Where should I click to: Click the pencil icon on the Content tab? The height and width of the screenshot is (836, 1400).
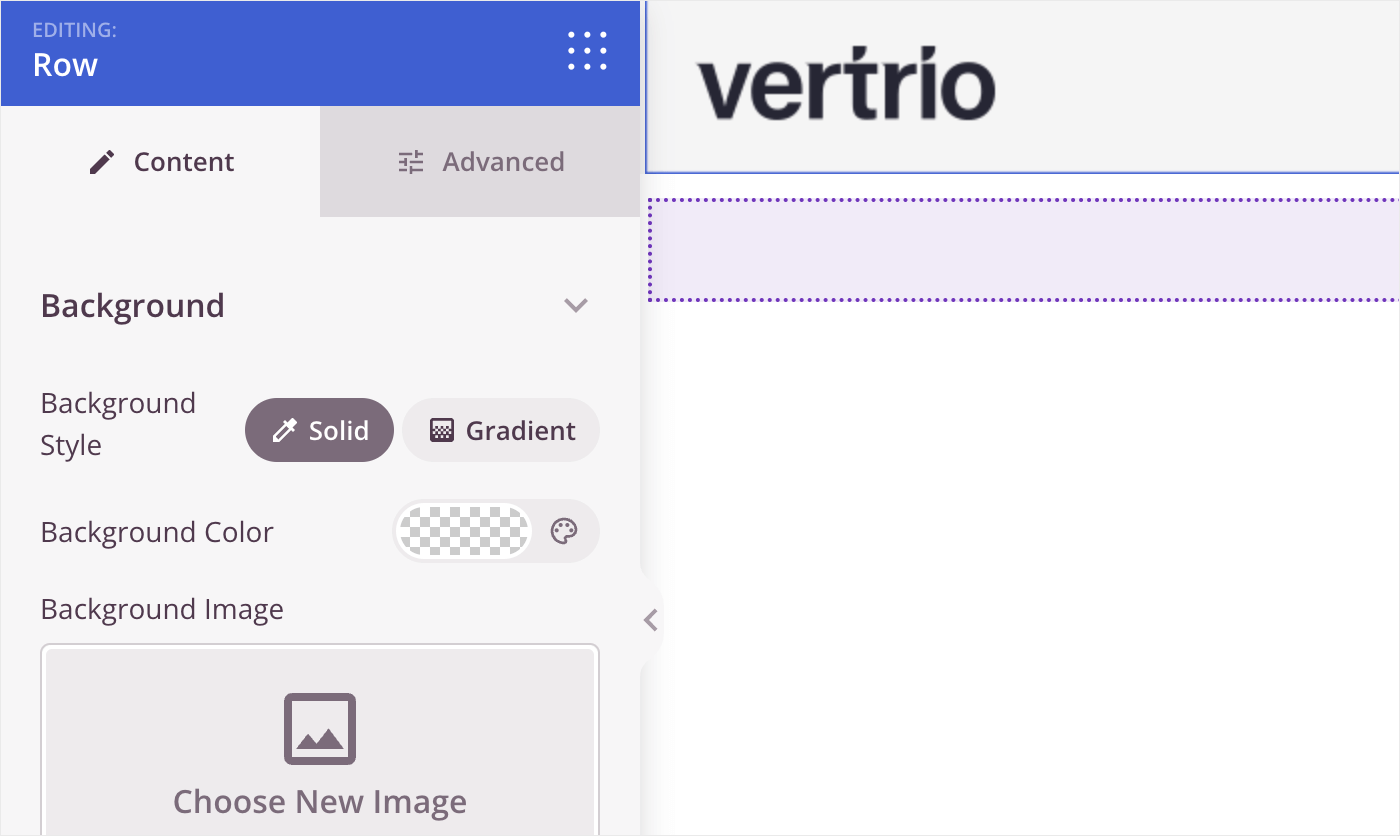click(x=102, y=162)
